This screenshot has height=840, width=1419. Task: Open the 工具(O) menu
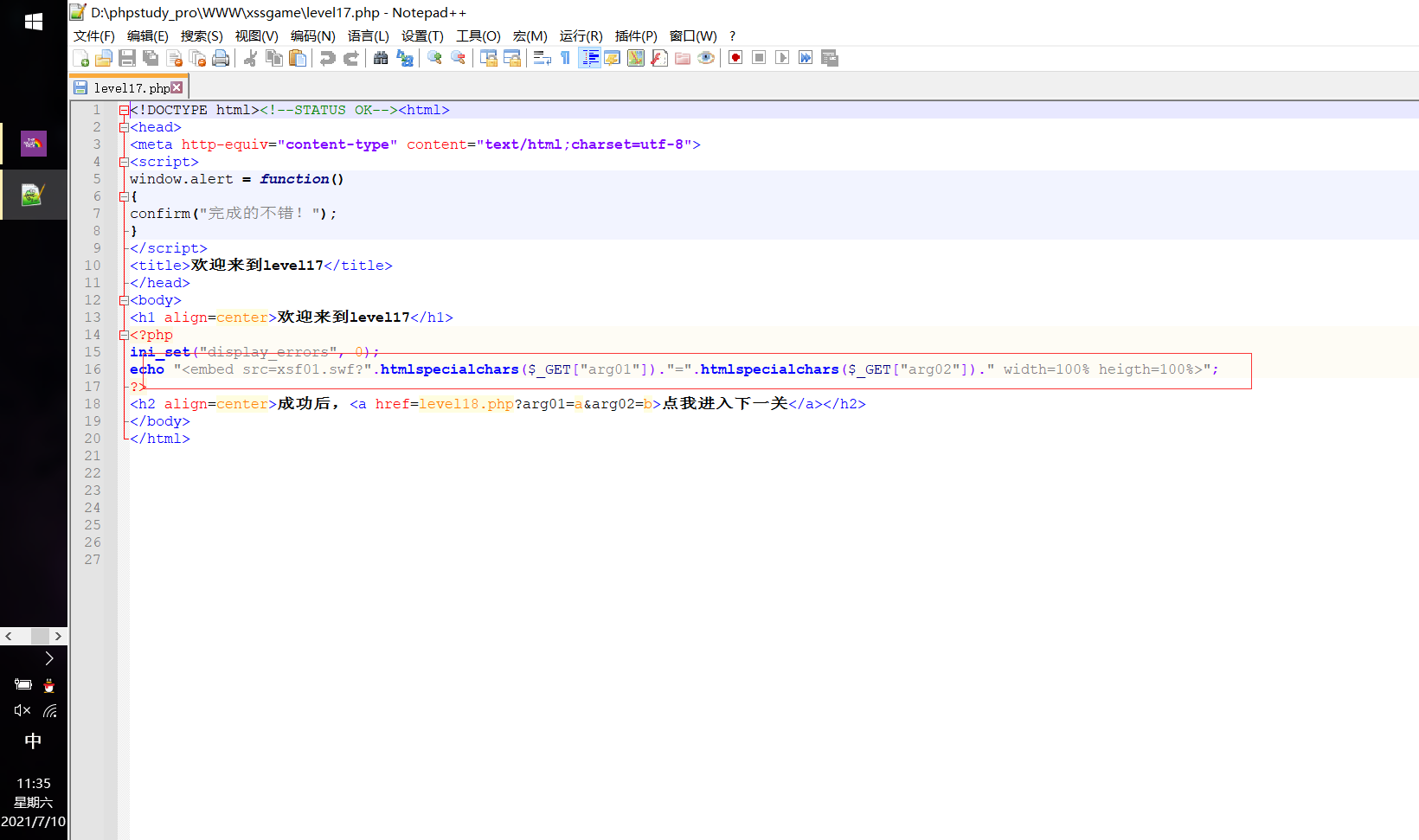(x=478, y=35)
